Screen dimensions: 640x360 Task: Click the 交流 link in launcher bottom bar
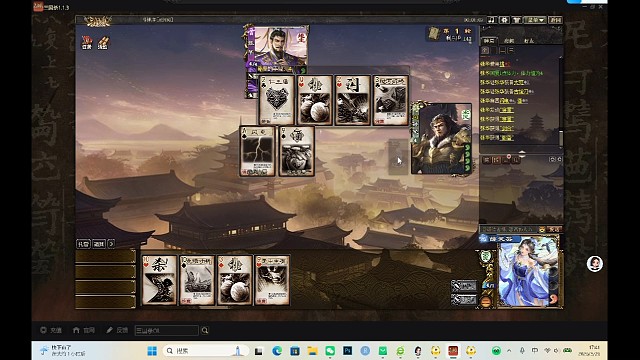pyautogui.click(x=51, y=330)
